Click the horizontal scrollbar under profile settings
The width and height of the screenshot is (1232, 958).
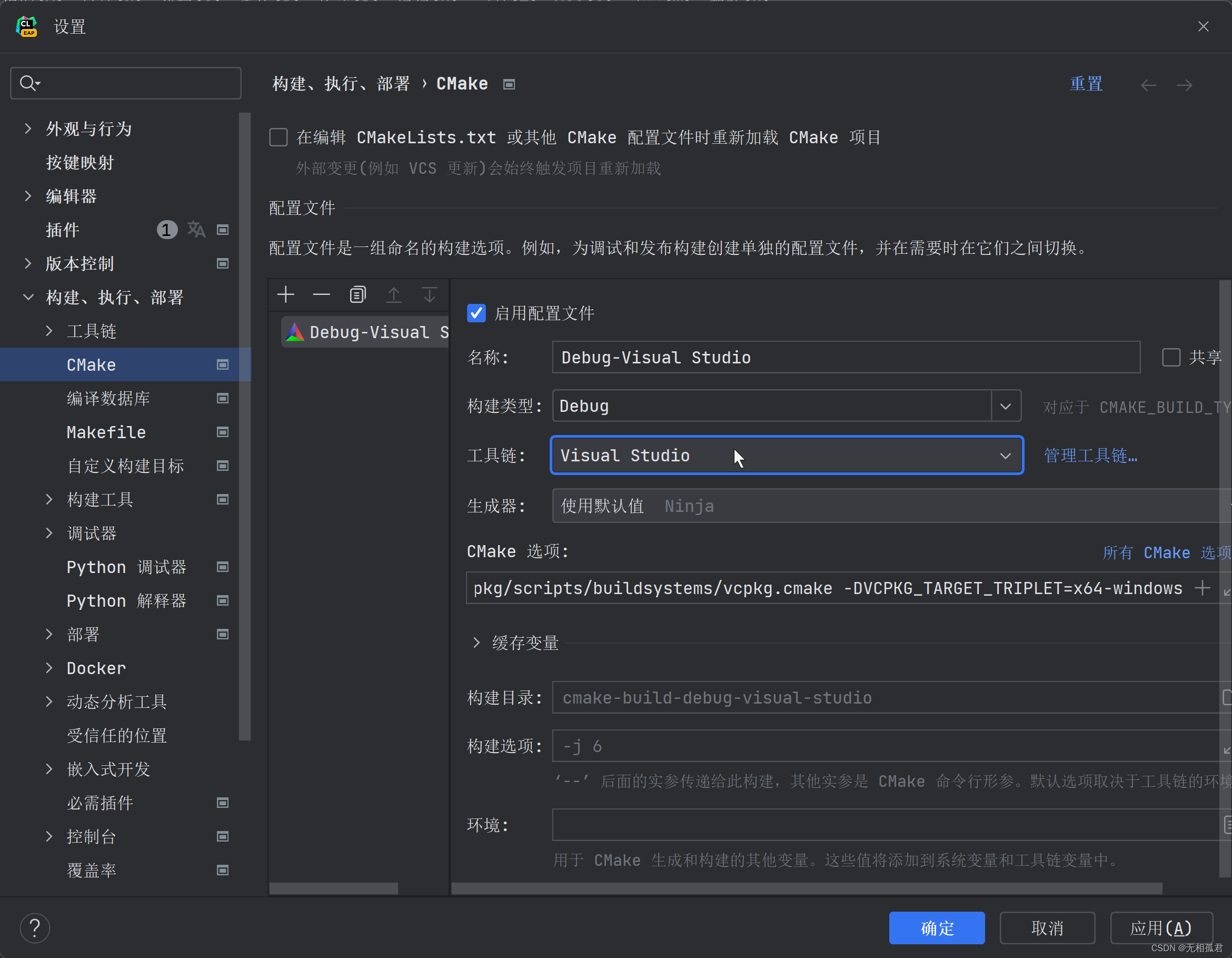807,888
